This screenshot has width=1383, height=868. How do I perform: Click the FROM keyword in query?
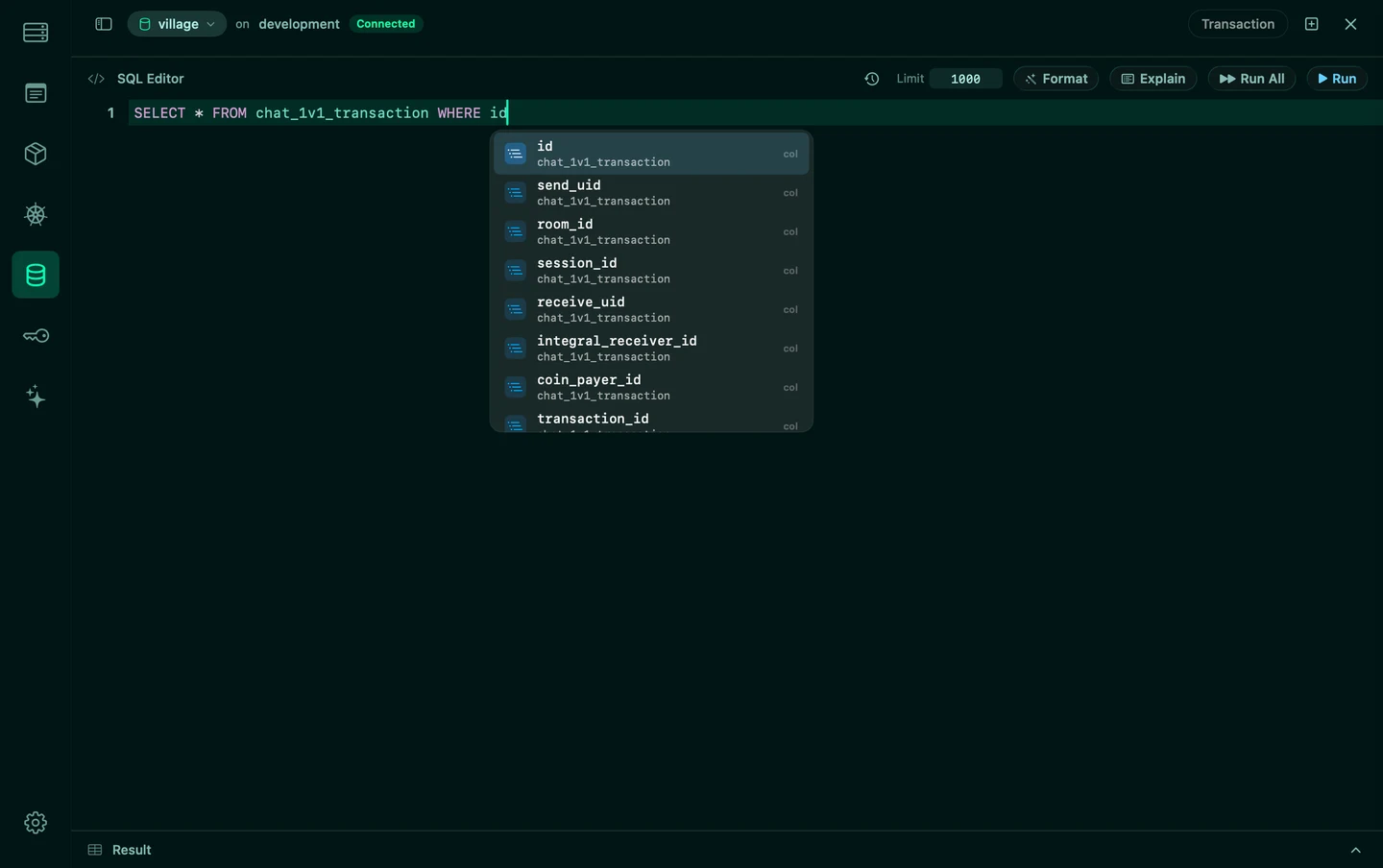tap(230, 113)
